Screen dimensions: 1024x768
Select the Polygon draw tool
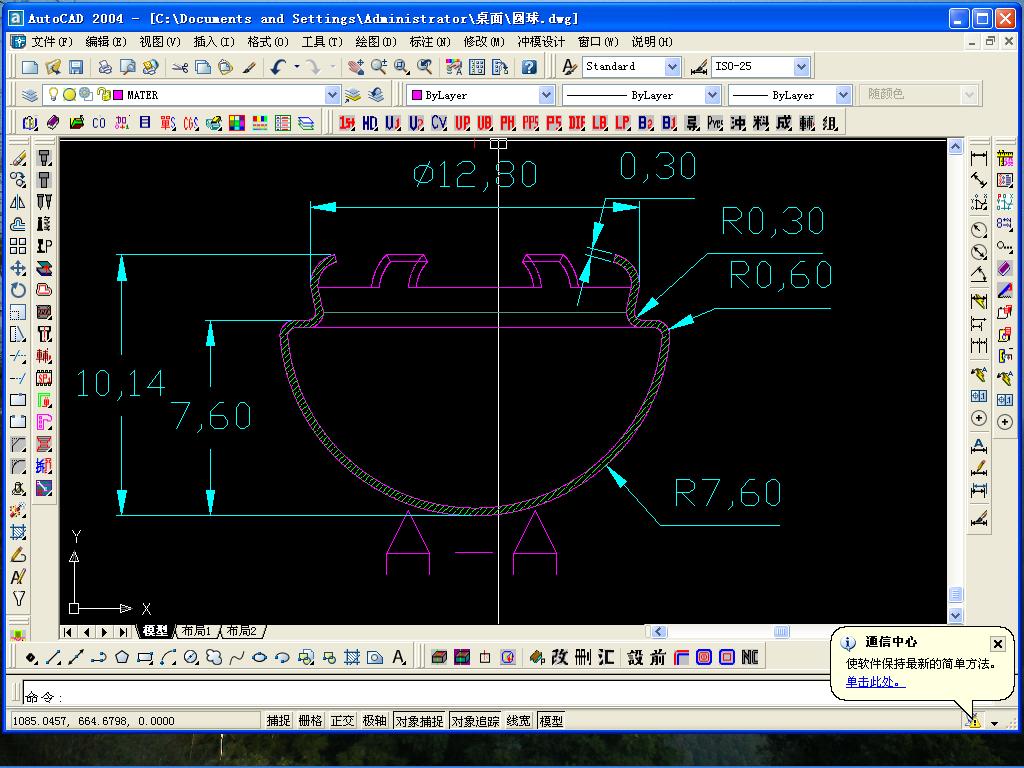click(x=122, y=657)
